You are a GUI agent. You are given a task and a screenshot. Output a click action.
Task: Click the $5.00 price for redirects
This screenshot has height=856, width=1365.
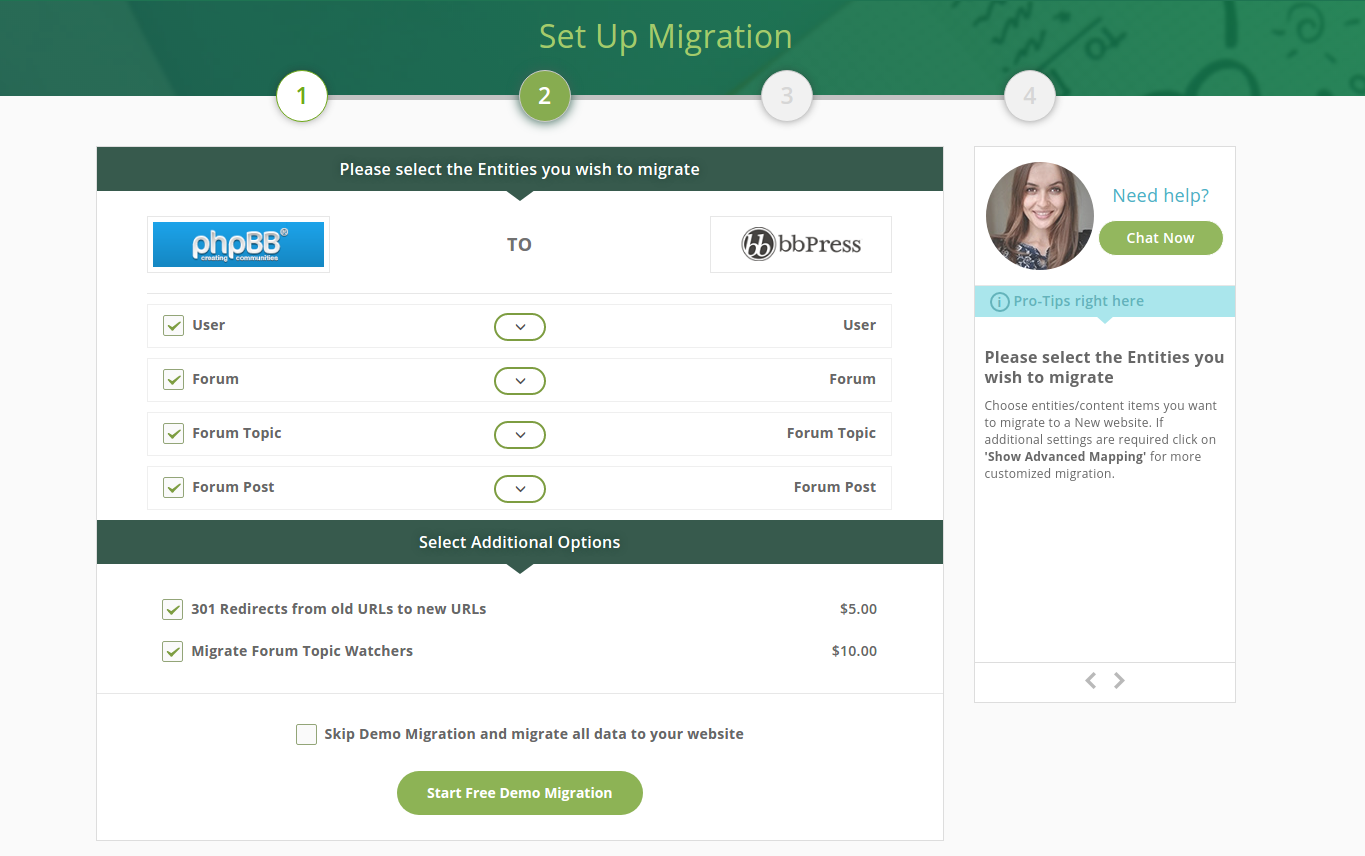(858, 609)
